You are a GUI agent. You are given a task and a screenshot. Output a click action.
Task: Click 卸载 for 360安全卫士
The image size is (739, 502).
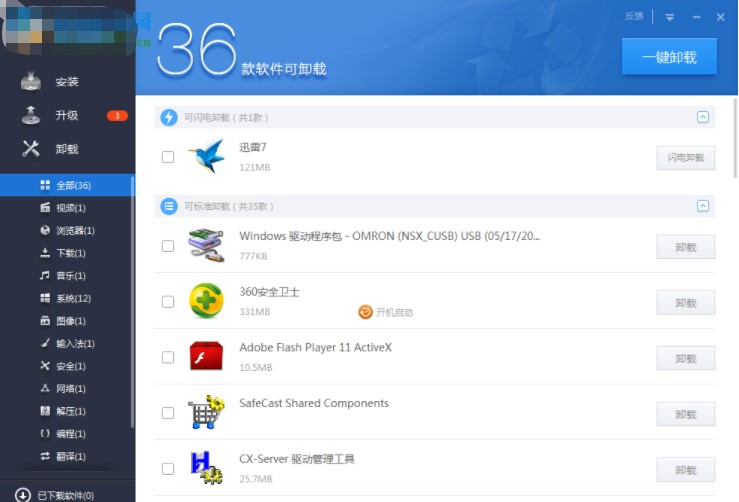point(686,303)
